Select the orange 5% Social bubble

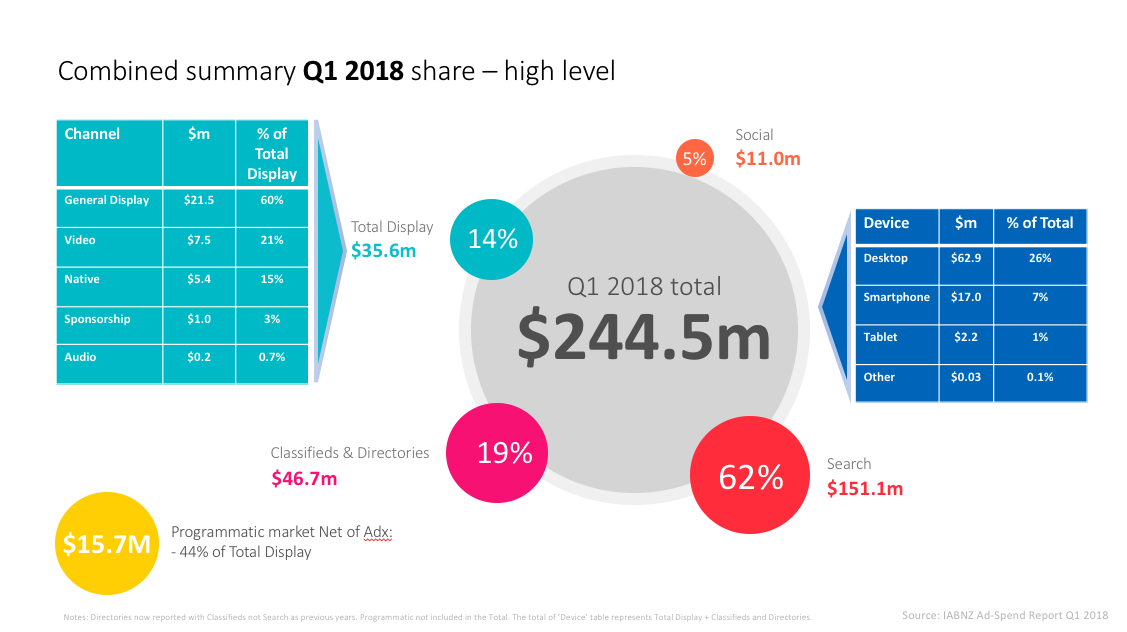(694, 158)
